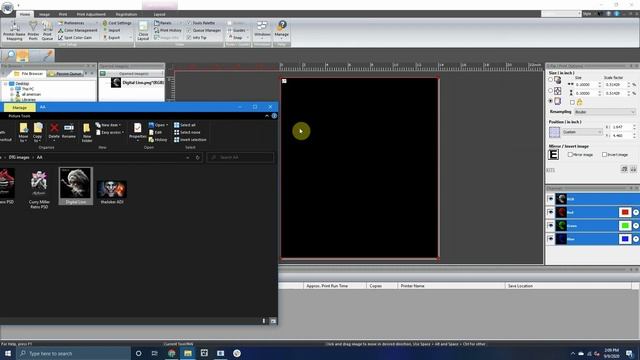Open the Explorer address bar history dropdown

(x=188, y=157)
